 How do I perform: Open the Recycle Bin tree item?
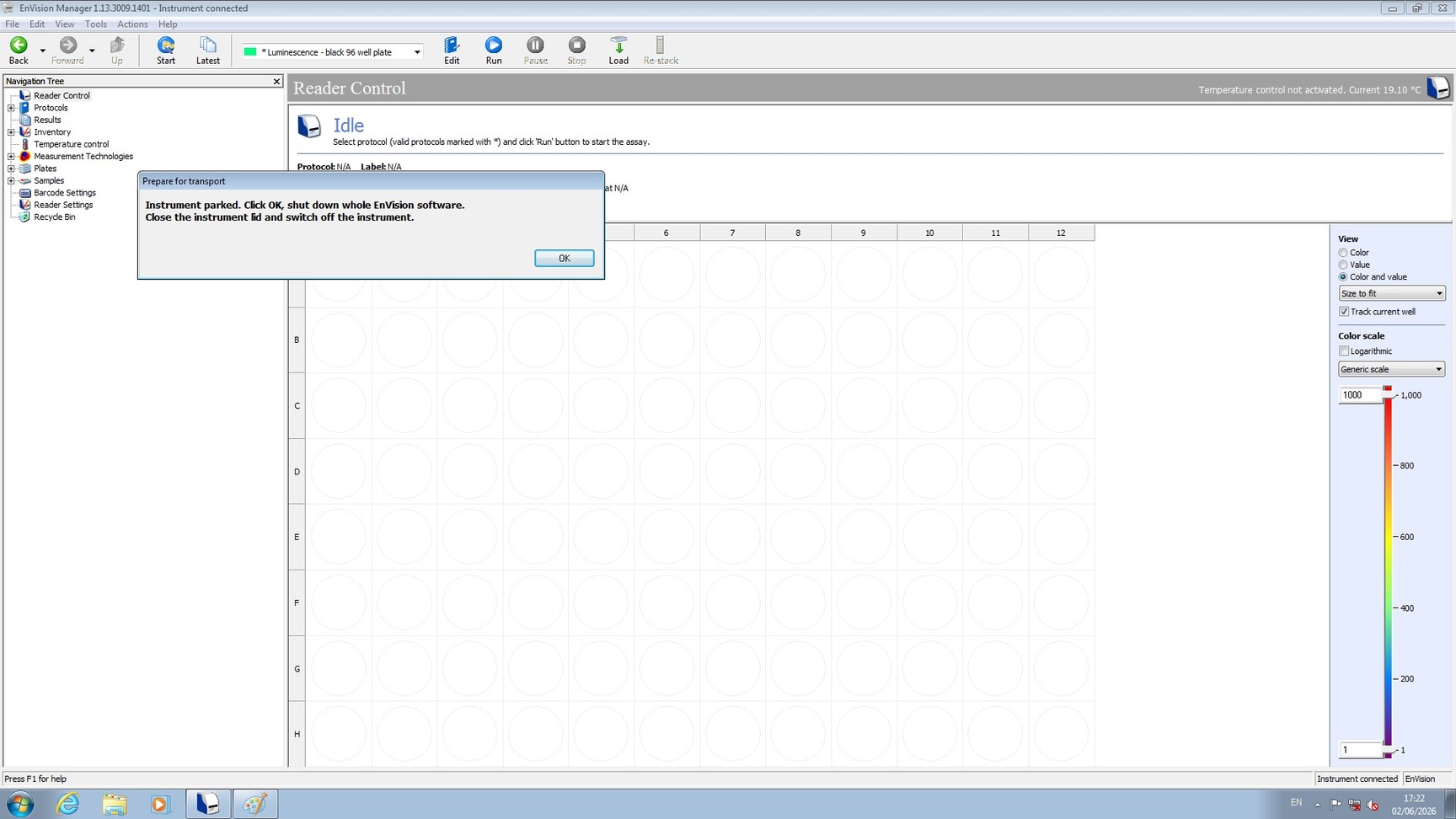[x=54, y=217]
